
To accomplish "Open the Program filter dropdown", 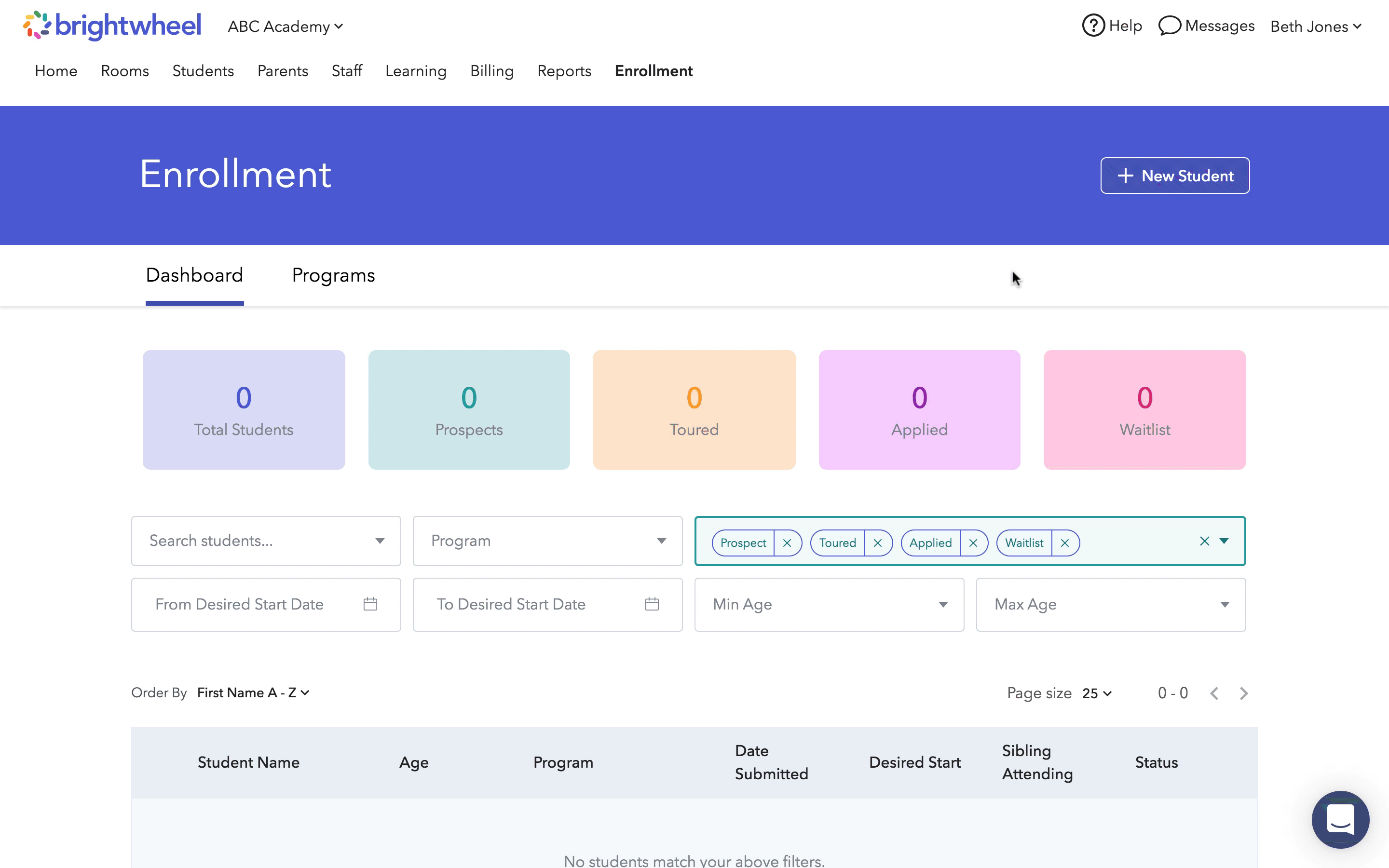I will (x=547, y=541).
